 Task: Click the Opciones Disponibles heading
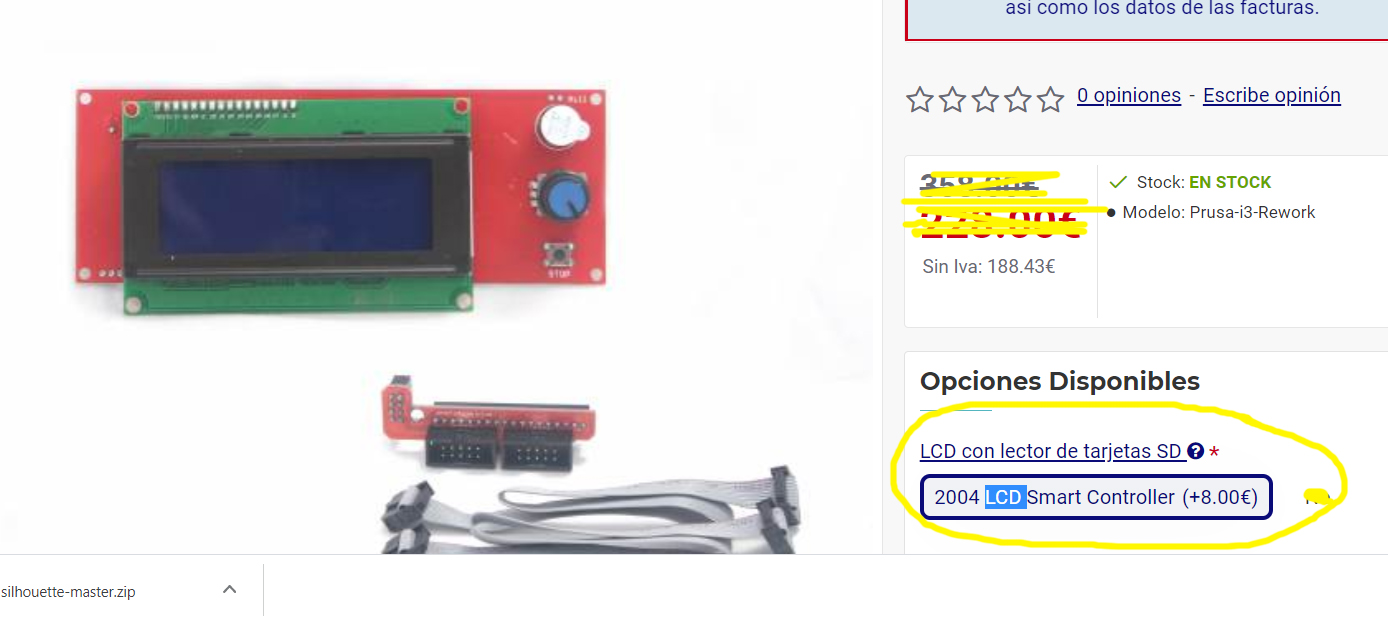coord(1060,381)
